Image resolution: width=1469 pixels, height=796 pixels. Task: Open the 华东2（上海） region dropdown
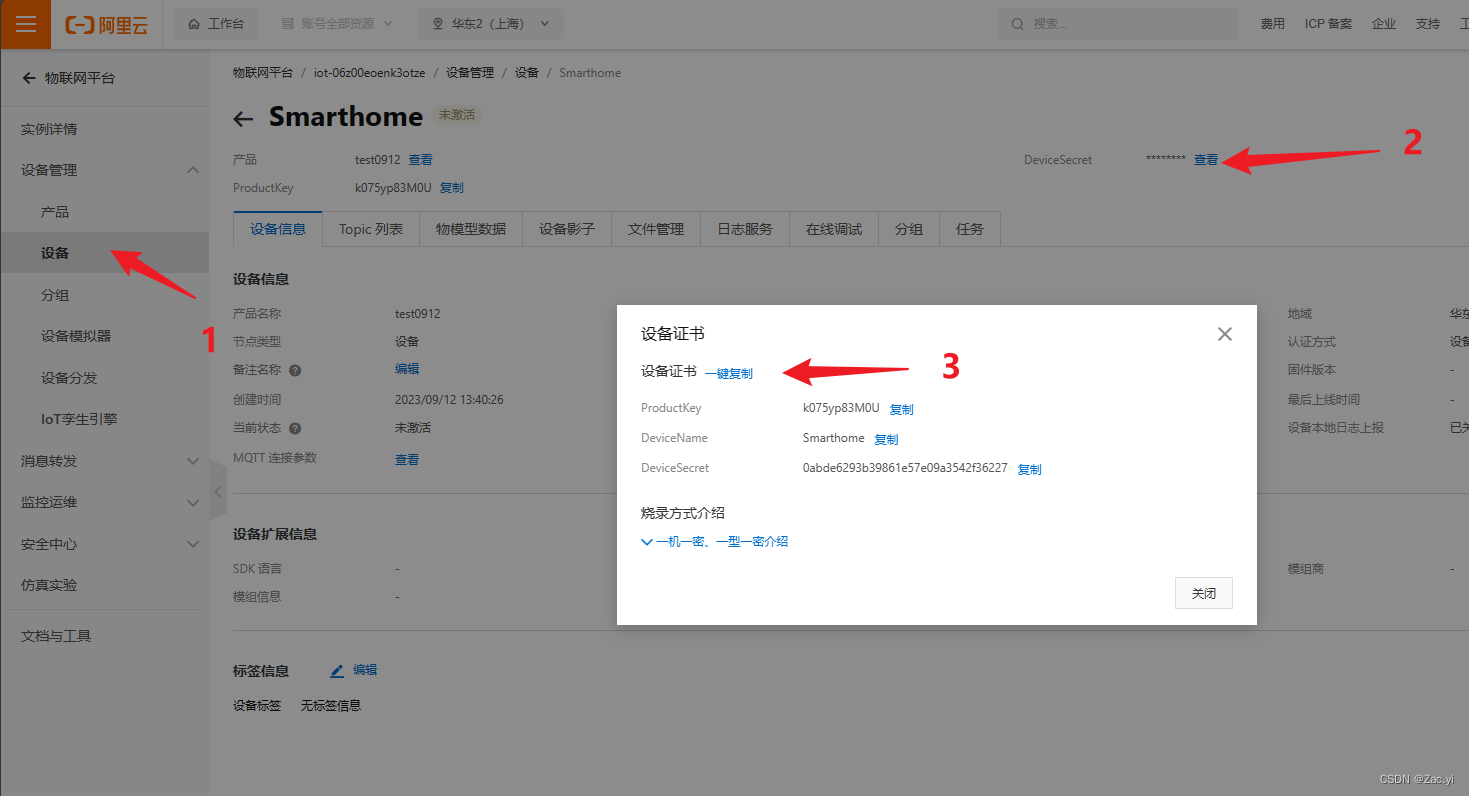tap(491, 24)
